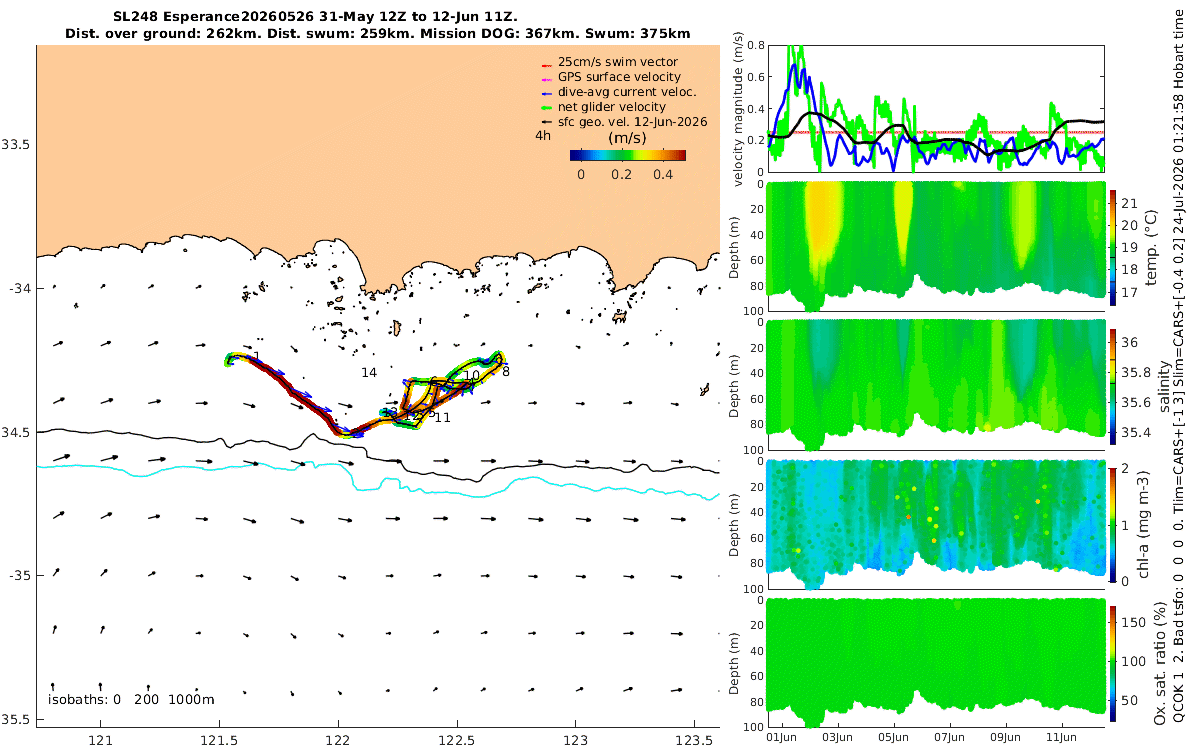The height and width of the screenshot is (750, 1200).
Task: Click the '35.5' latitude tick on the map
Action: pyautogui.click(x=15, y=720)
